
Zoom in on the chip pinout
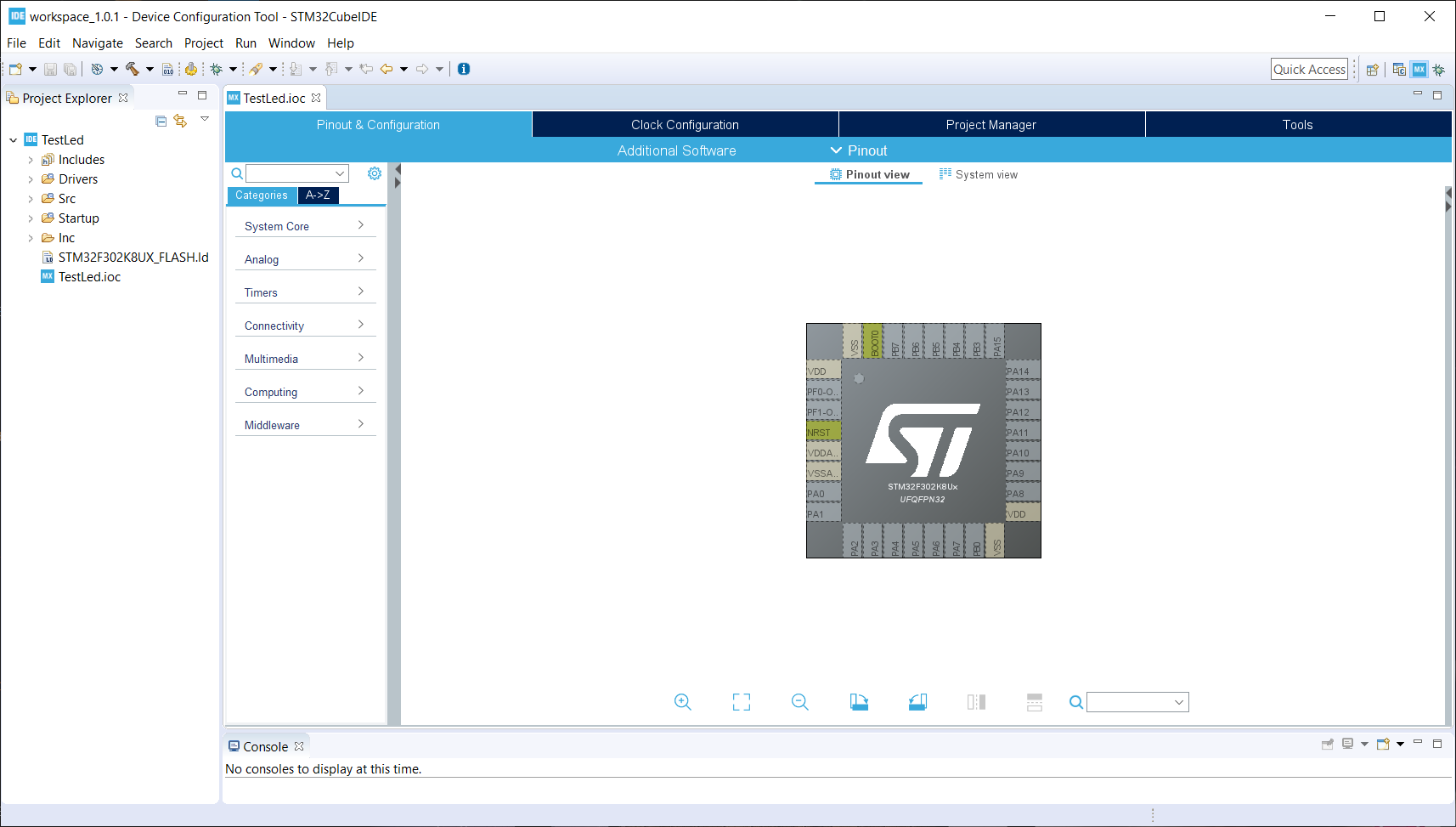coord(682,702)
